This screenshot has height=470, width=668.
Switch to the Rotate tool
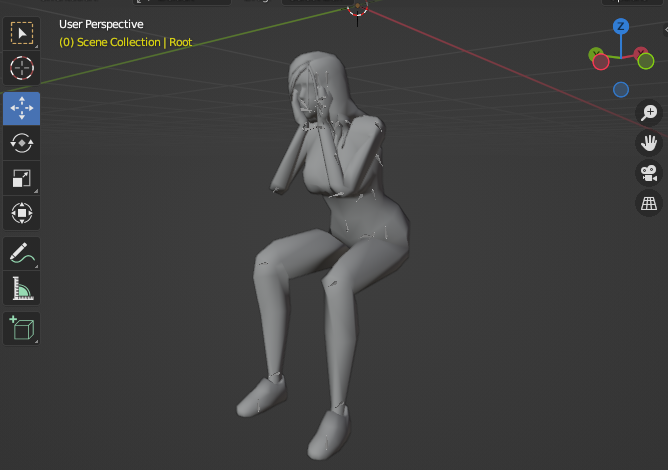[x=22, y=143]
